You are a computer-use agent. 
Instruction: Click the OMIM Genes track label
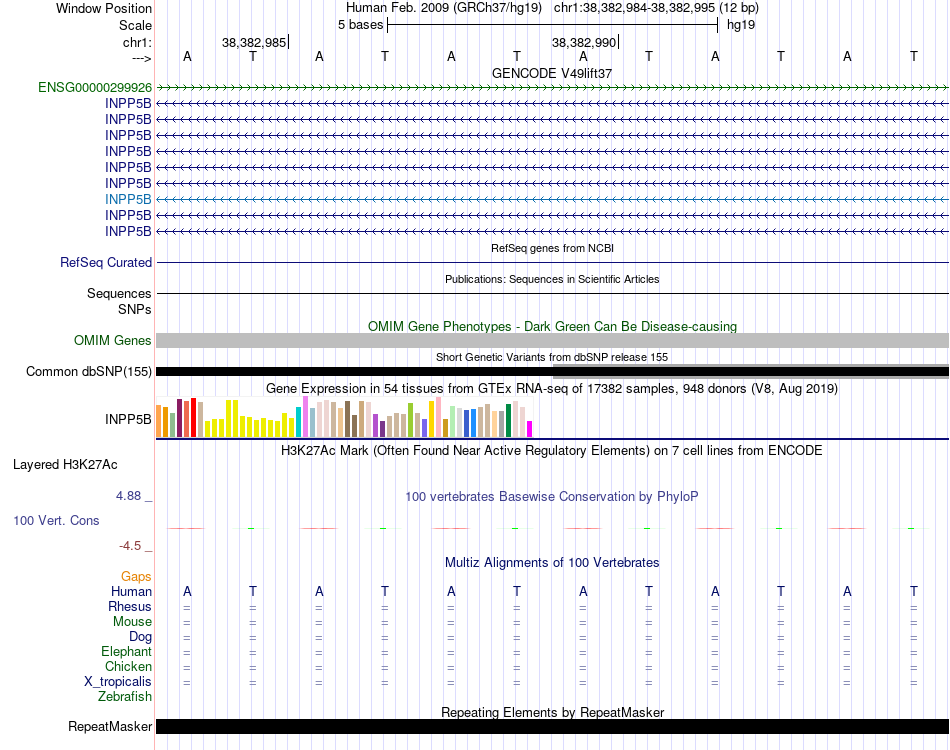112,340
